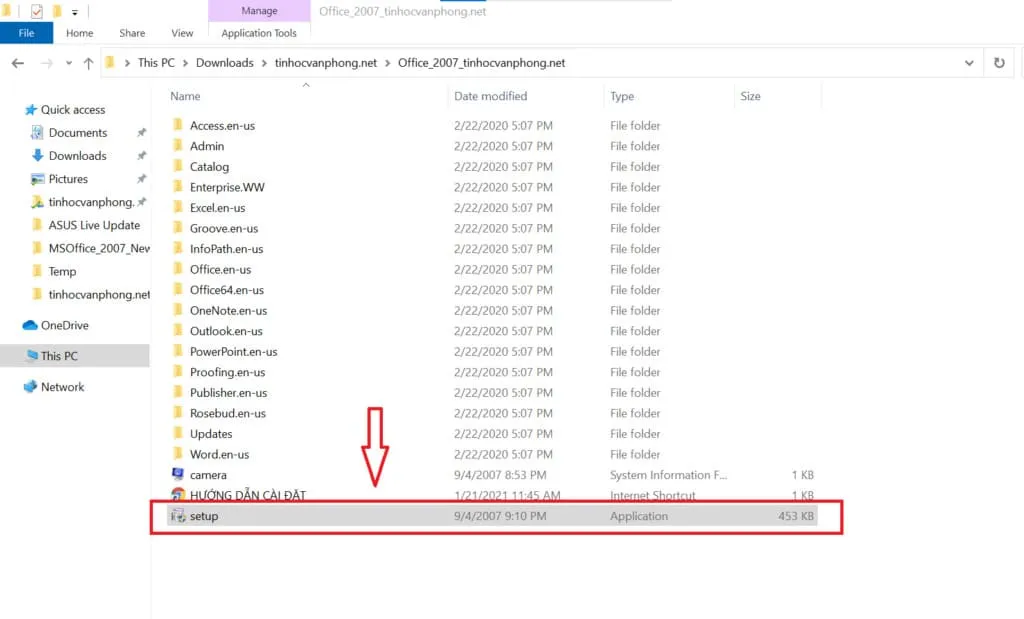Click the HƯỚNG DẪN CÀI ĐẶT shortcut icon
1024x619 pixels.
(178, 494)
